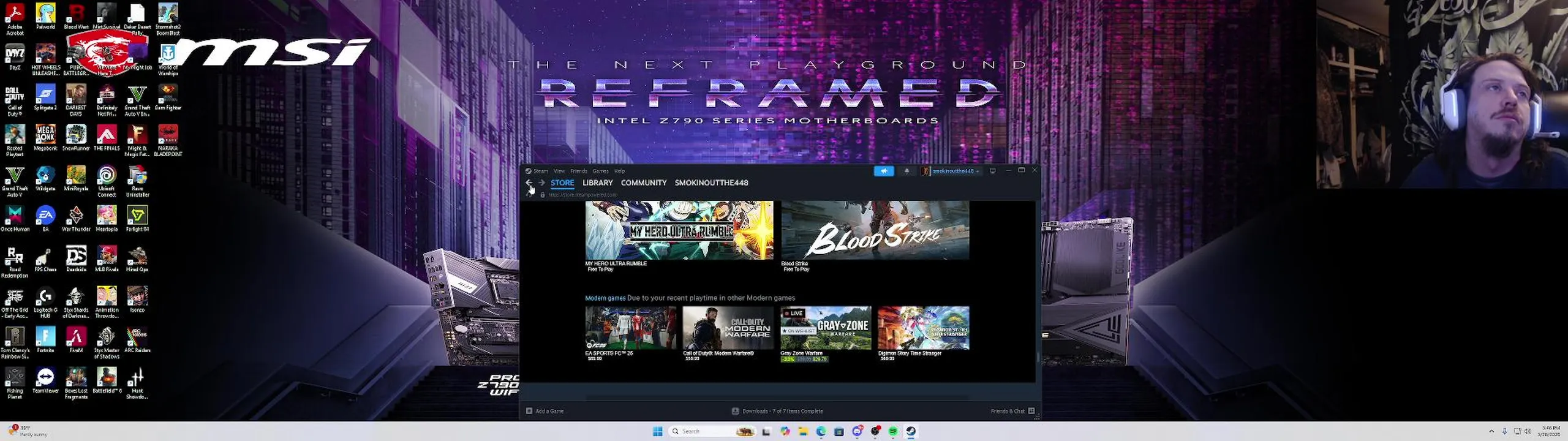Screen dimensions: 1568x441
Task: Open the View menu
Action: 559,171
